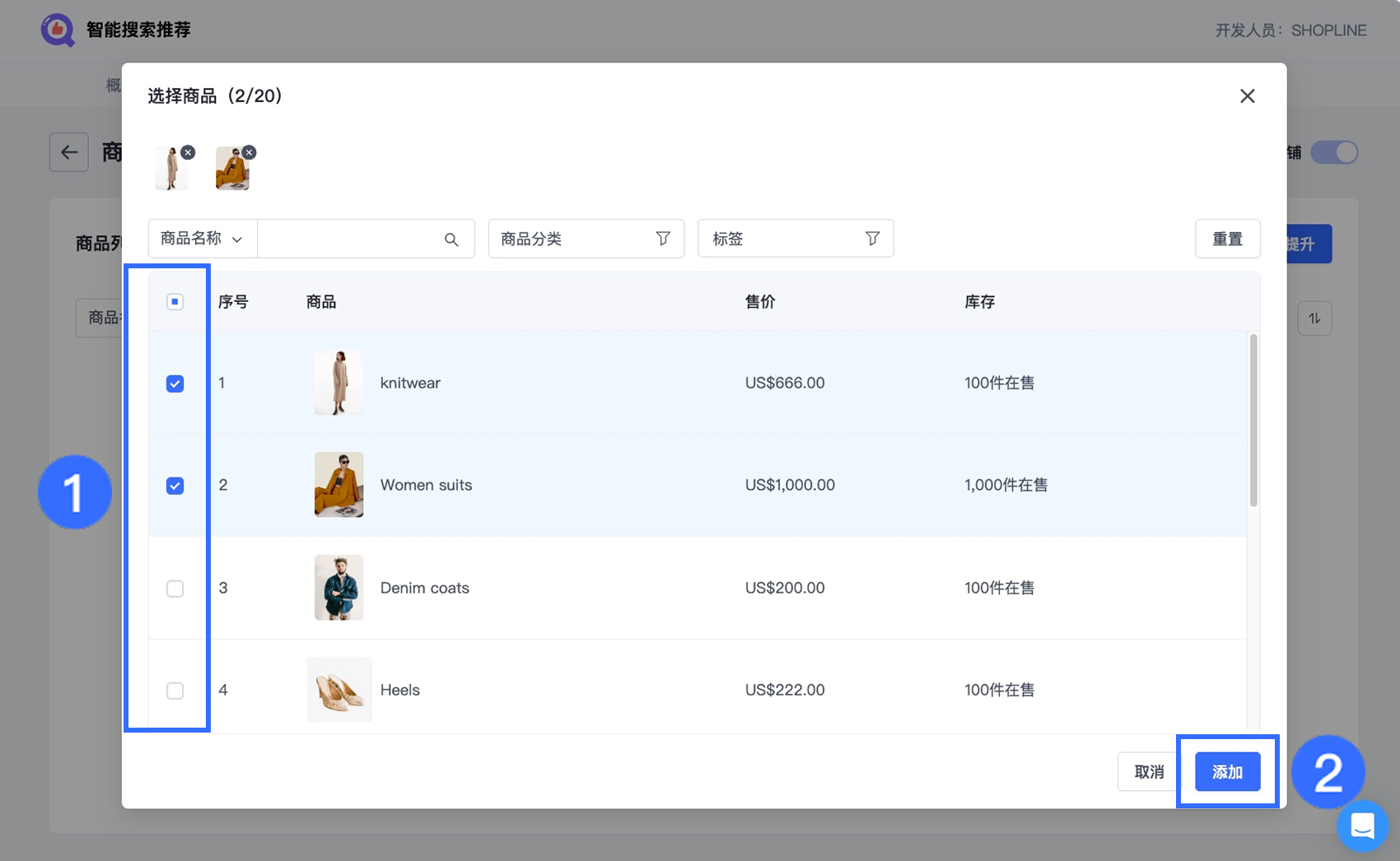Click the 智能搜索推荐 app logo

click(x=58, y=30)
